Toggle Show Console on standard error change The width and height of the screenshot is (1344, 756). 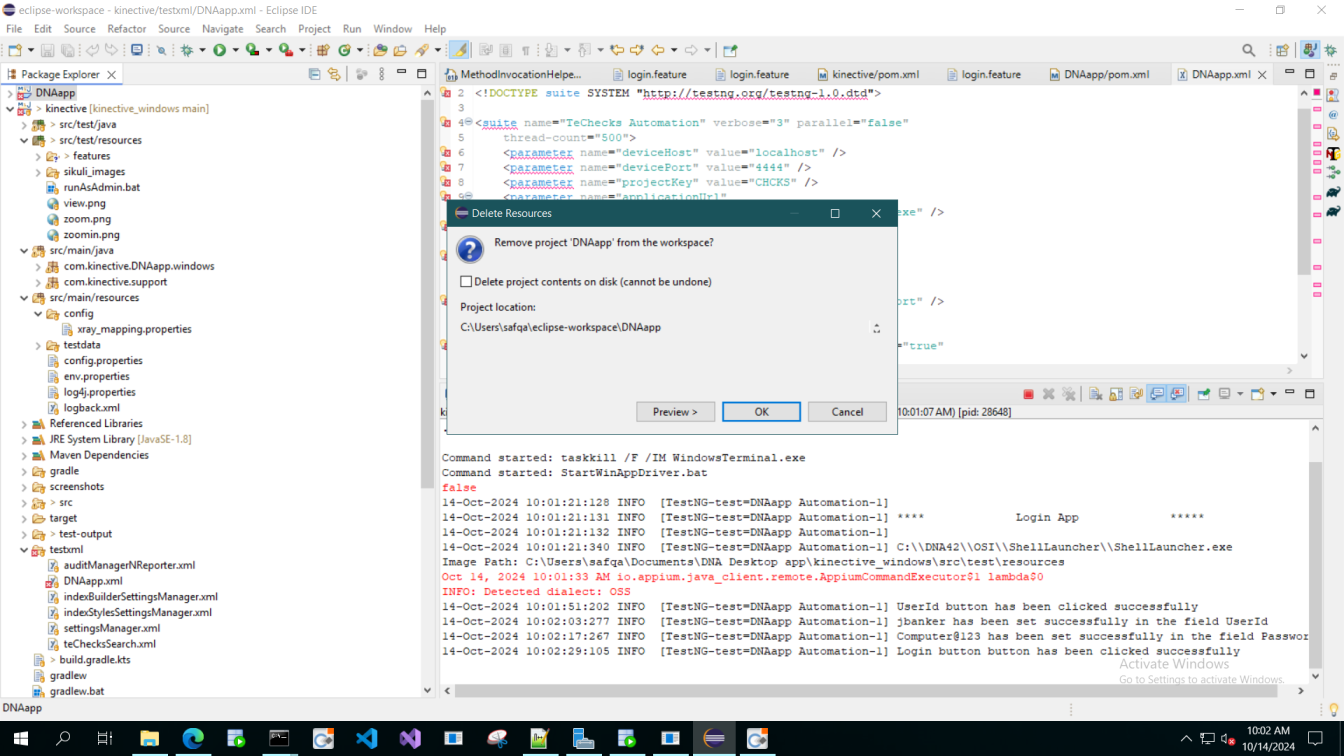click(x=1177, y=394)
